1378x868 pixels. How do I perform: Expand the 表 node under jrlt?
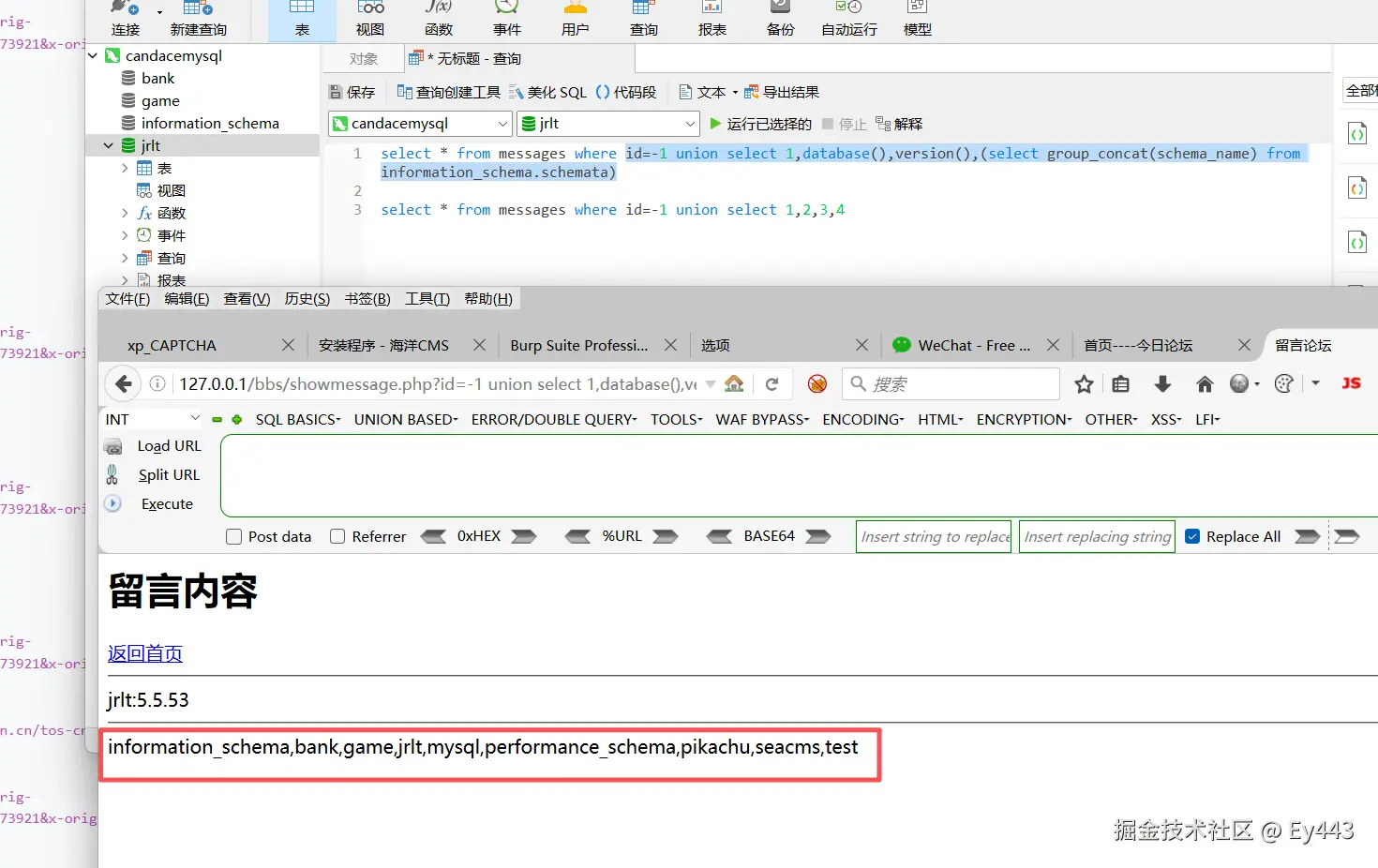(125, 169)
